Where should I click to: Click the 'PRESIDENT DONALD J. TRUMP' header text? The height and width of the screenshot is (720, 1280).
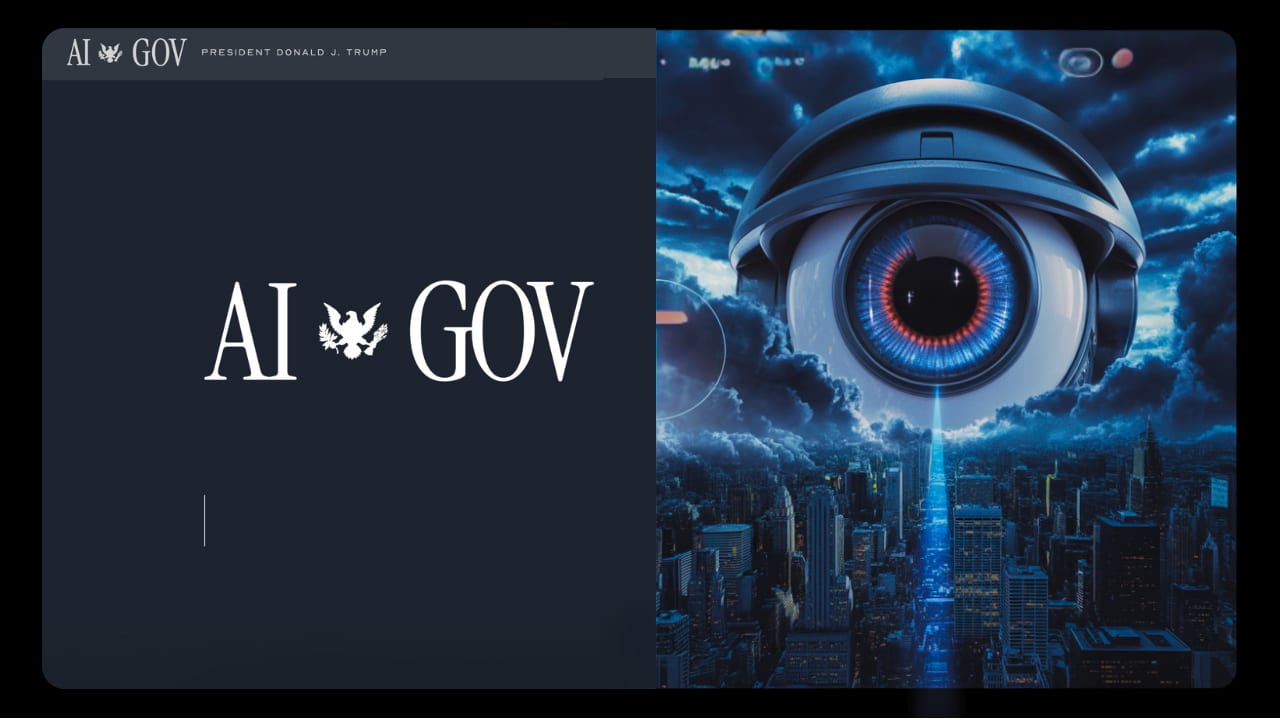[x=294, y=52]
